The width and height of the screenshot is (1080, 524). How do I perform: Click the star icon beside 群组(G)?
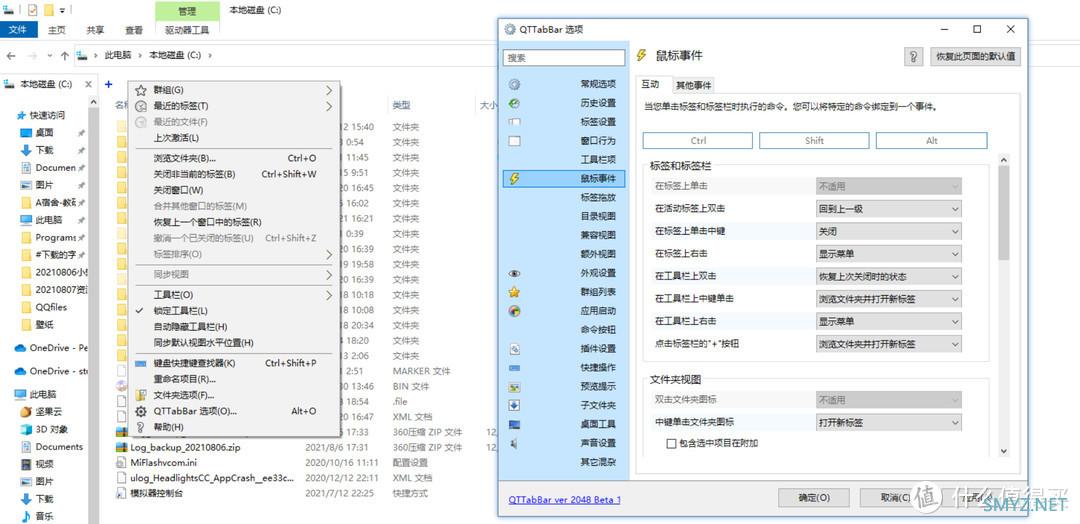pos(141,90)
